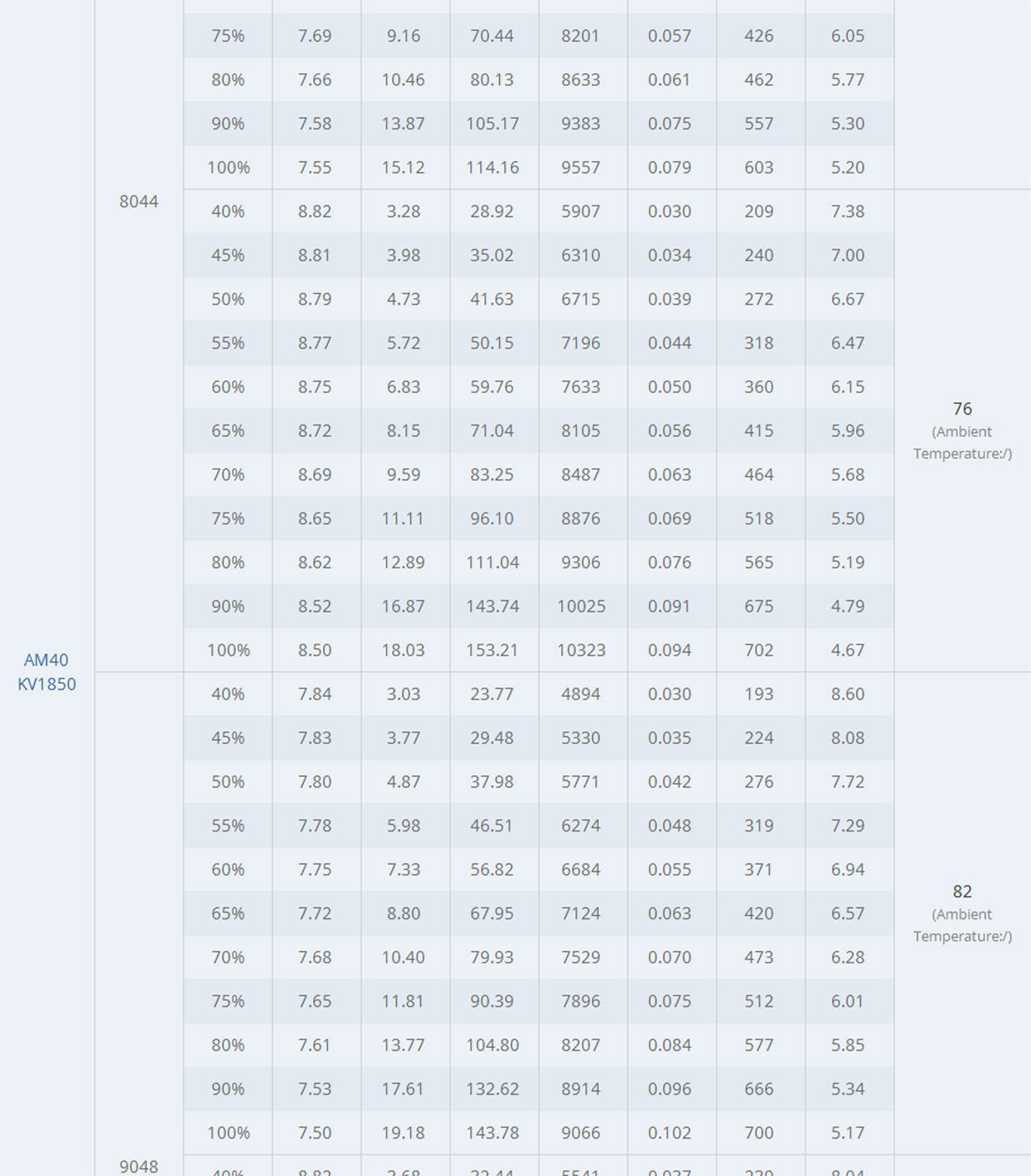The width and height of the screenshot is (1031, 1176).
Task: Click the 8.60 efficiency value
Action: pos(847,694)
